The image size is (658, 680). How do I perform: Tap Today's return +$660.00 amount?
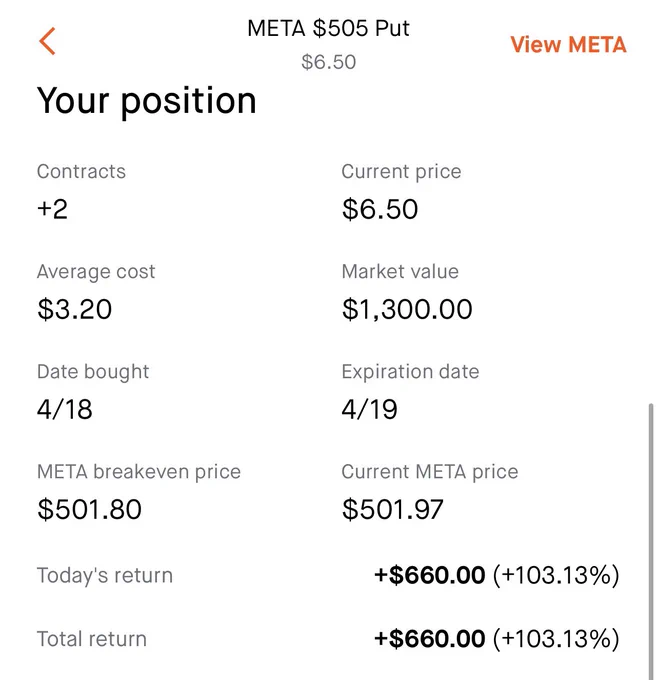click(x=429, y=575)
